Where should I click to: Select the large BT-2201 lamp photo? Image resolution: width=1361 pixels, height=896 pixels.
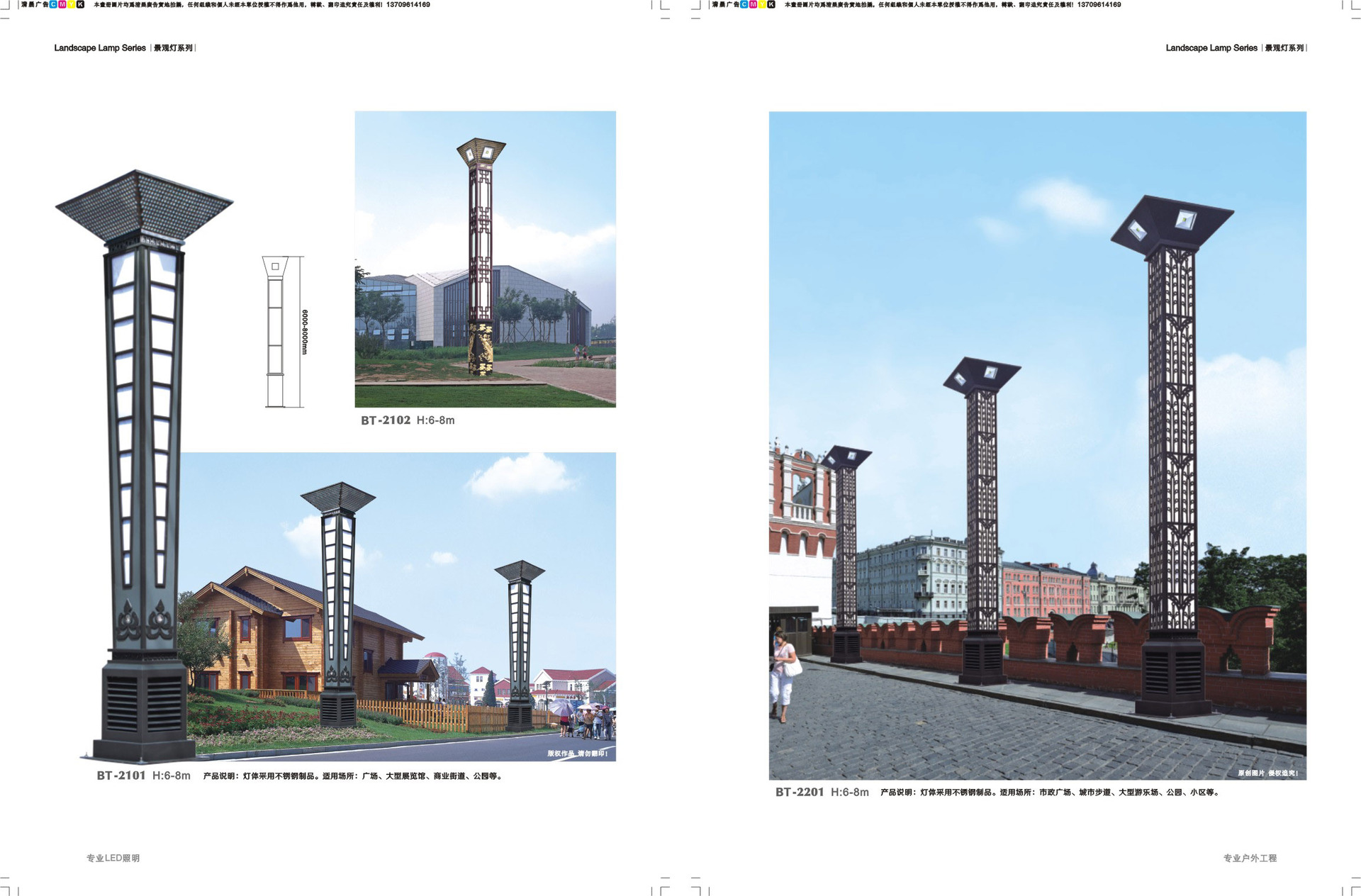pyautogui.click(x=1037, y=445)
